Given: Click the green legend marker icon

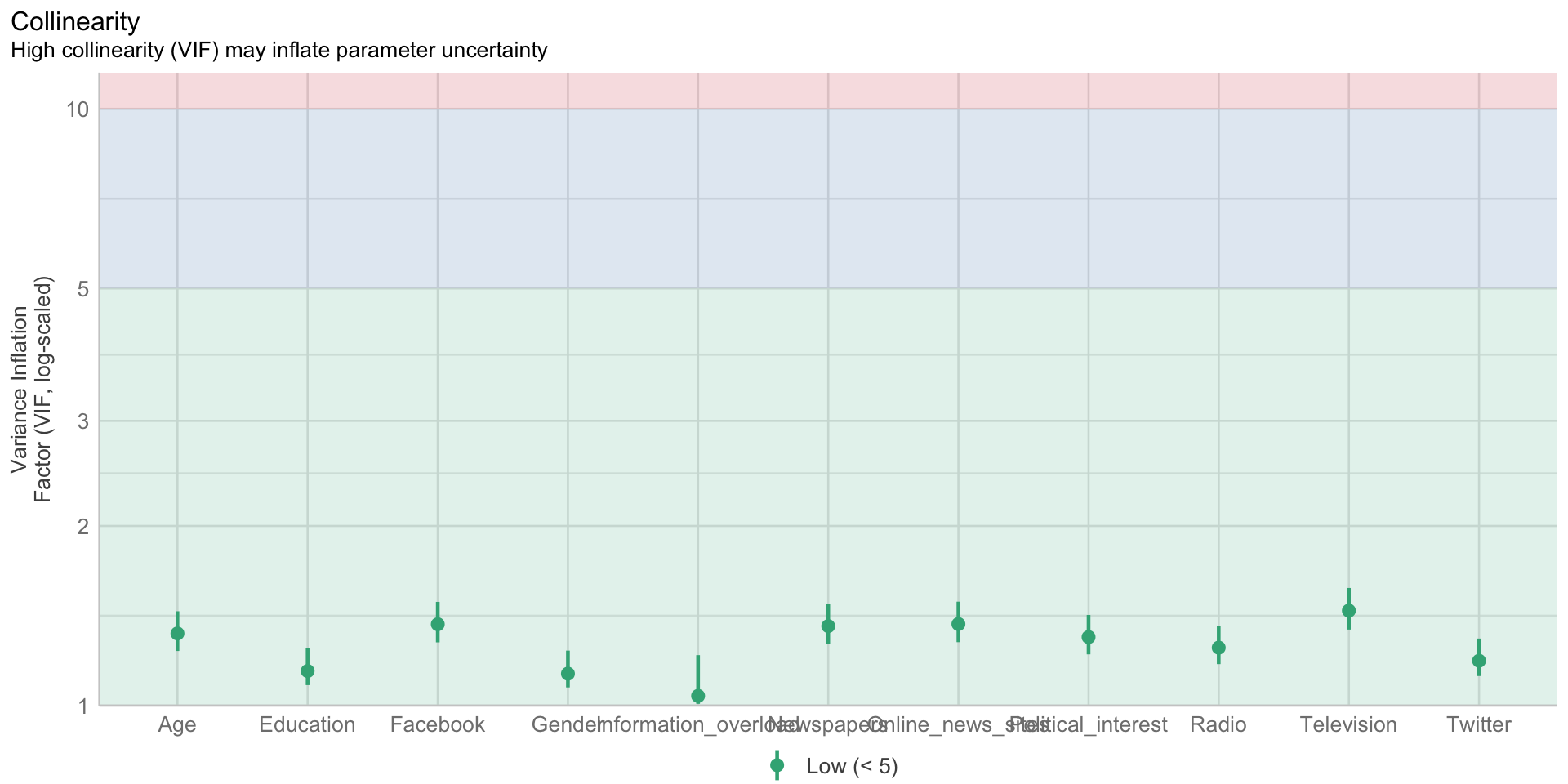Looking at the screenshot, I should pos(777,766).
